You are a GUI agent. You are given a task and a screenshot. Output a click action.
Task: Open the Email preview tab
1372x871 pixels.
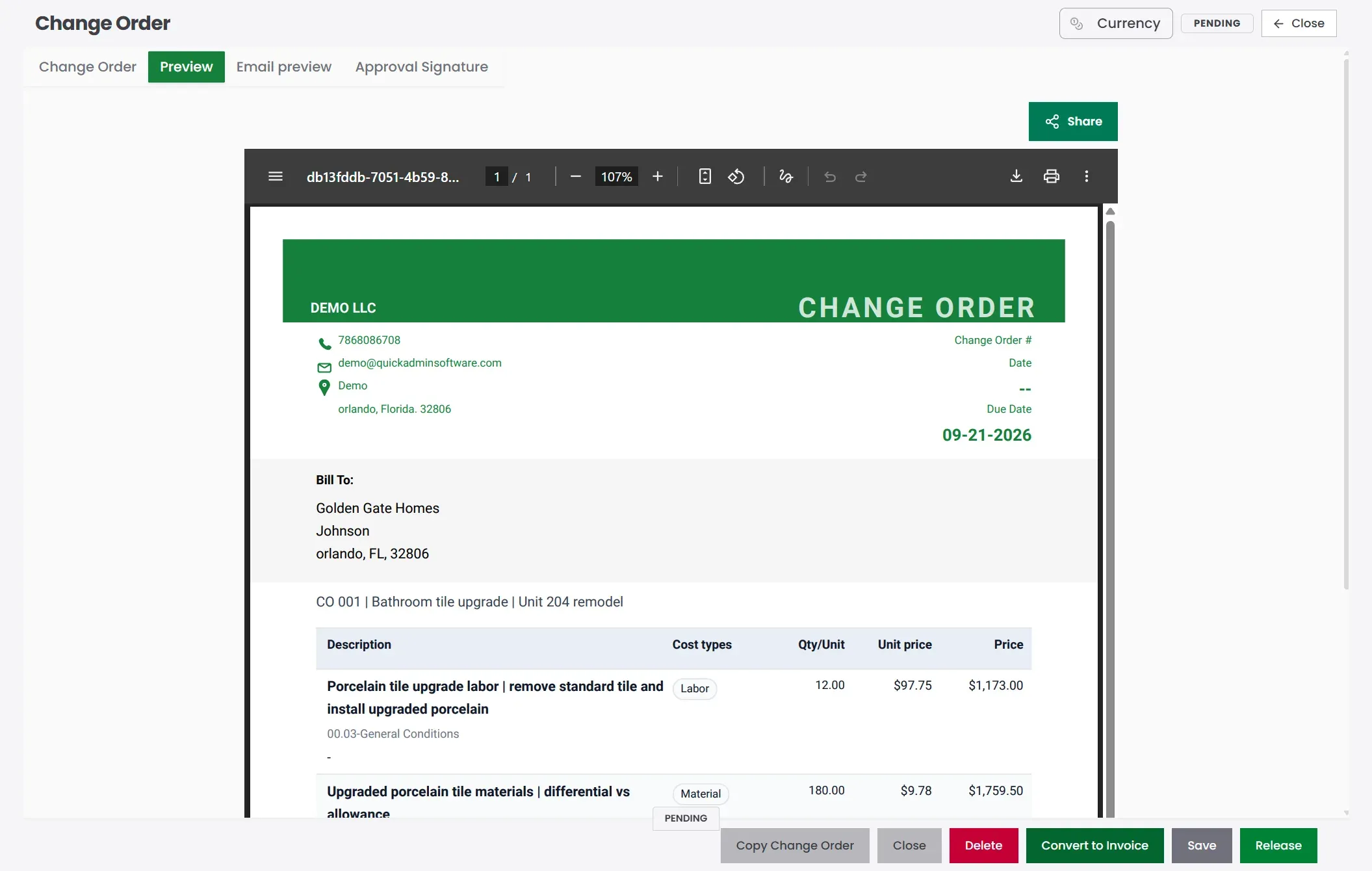coord(284,67)
